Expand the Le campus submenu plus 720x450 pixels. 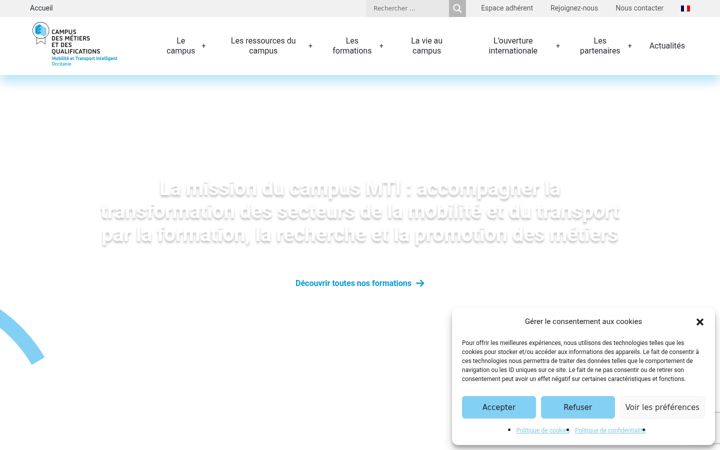click(203, 46)
